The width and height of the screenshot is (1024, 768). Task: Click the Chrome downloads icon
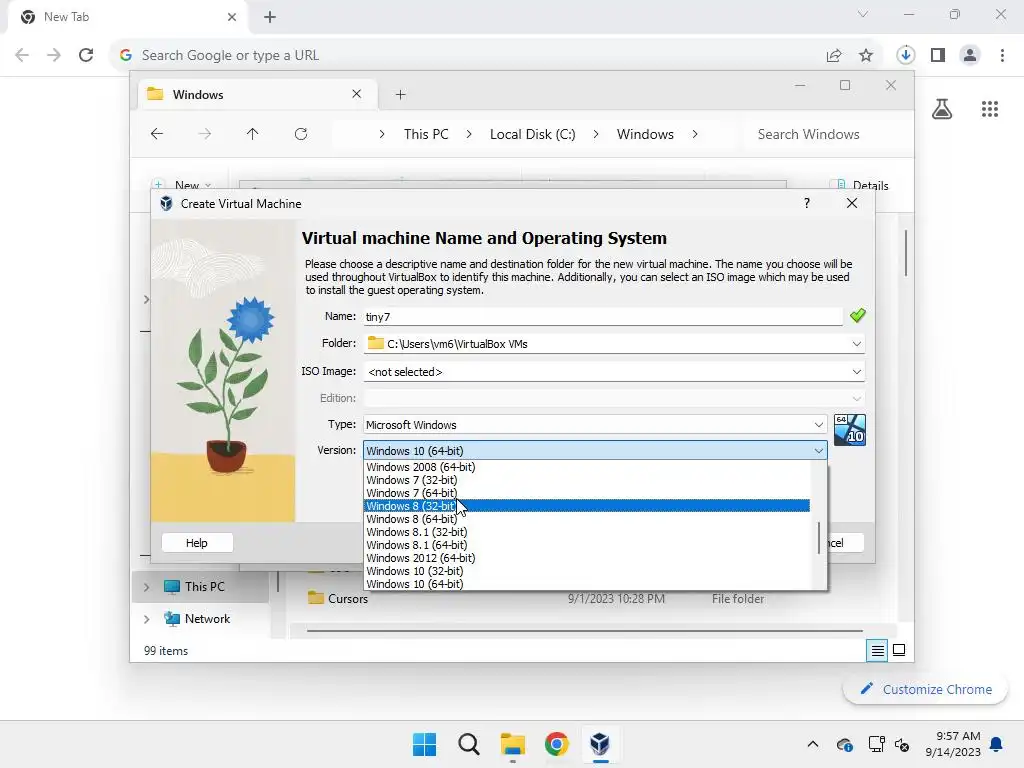905,56
